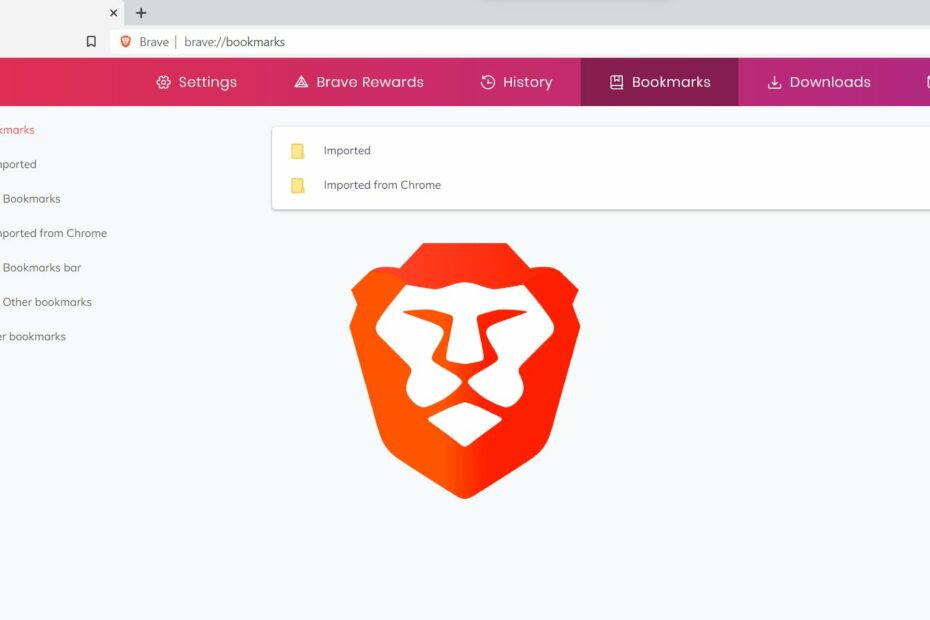Screen dimensions: 930x620
Task: Click the Settings gear icon
Action: pos(164,82)
